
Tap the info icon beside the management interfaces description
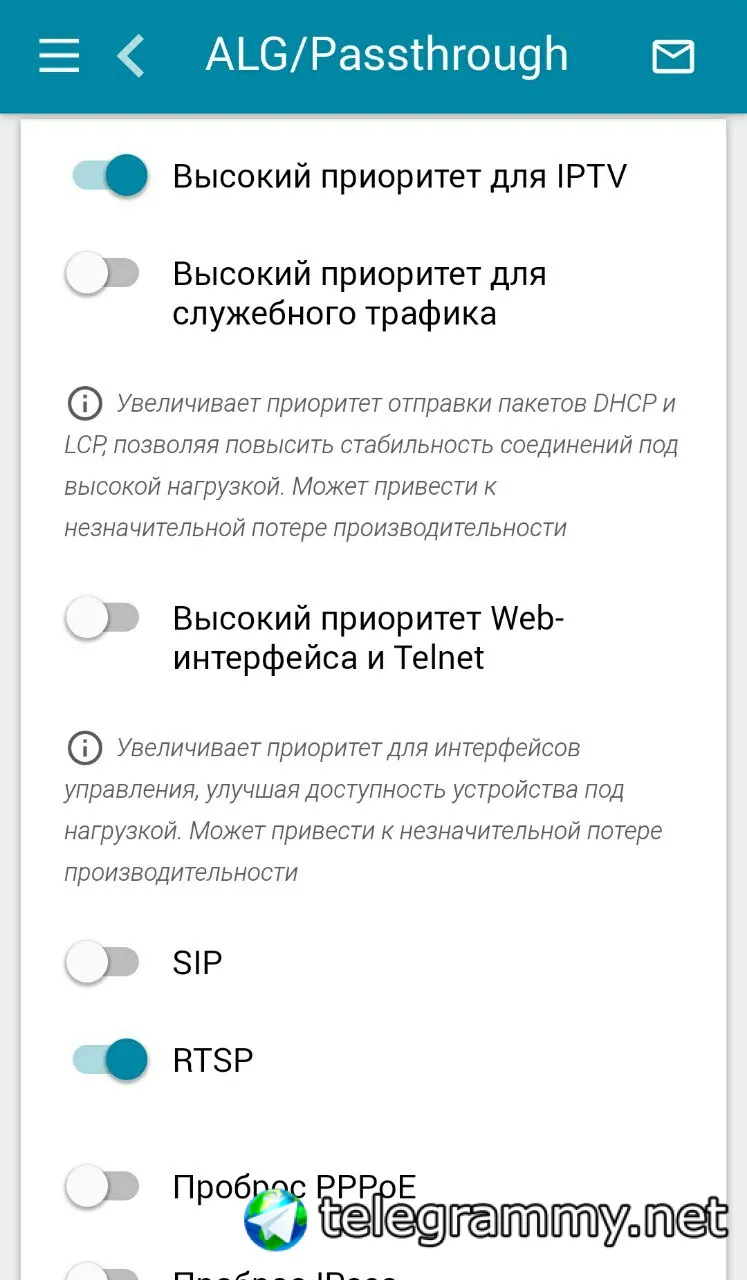[x=85, y=747]
